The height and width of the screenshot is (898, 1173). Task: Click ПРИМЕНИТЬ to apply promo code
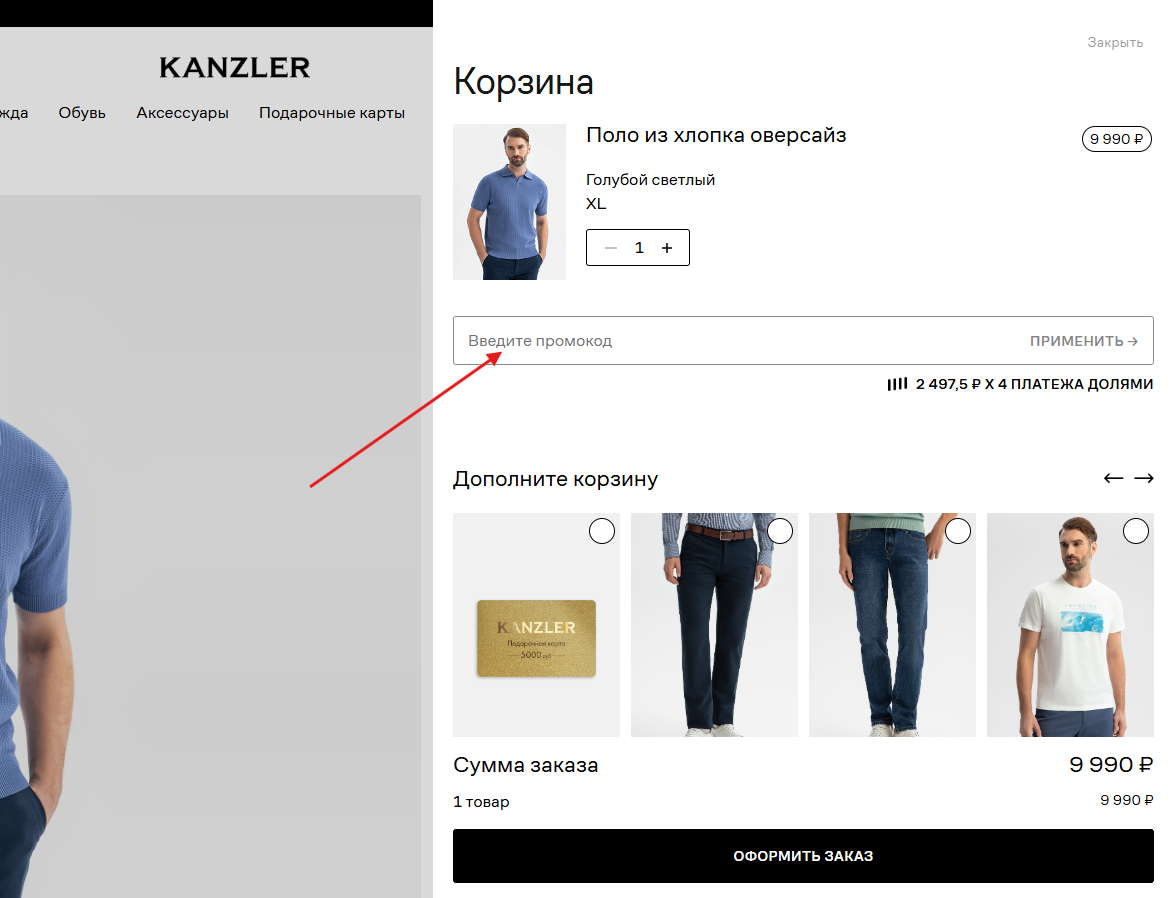1083,341
